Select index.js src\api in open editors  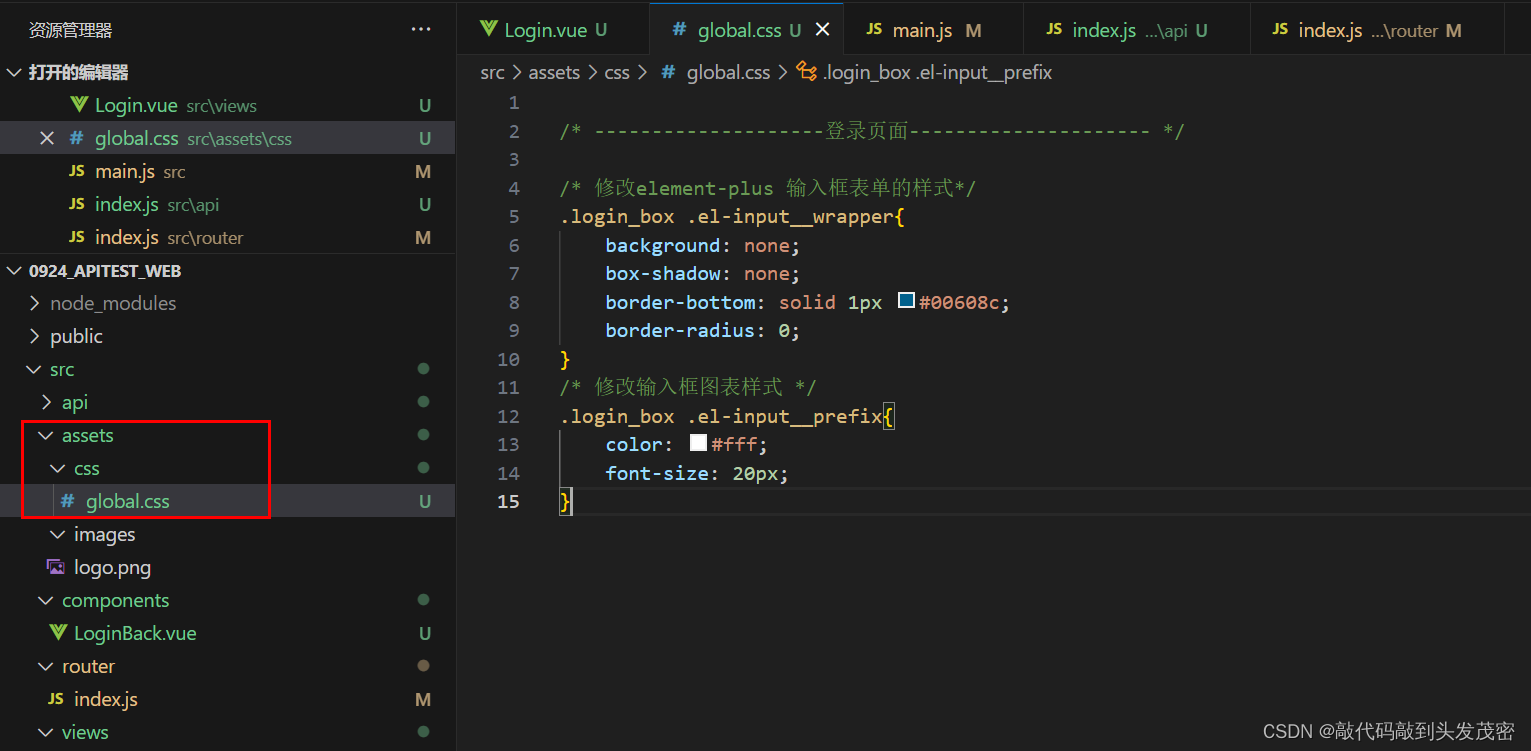click(x=228, y=205)
